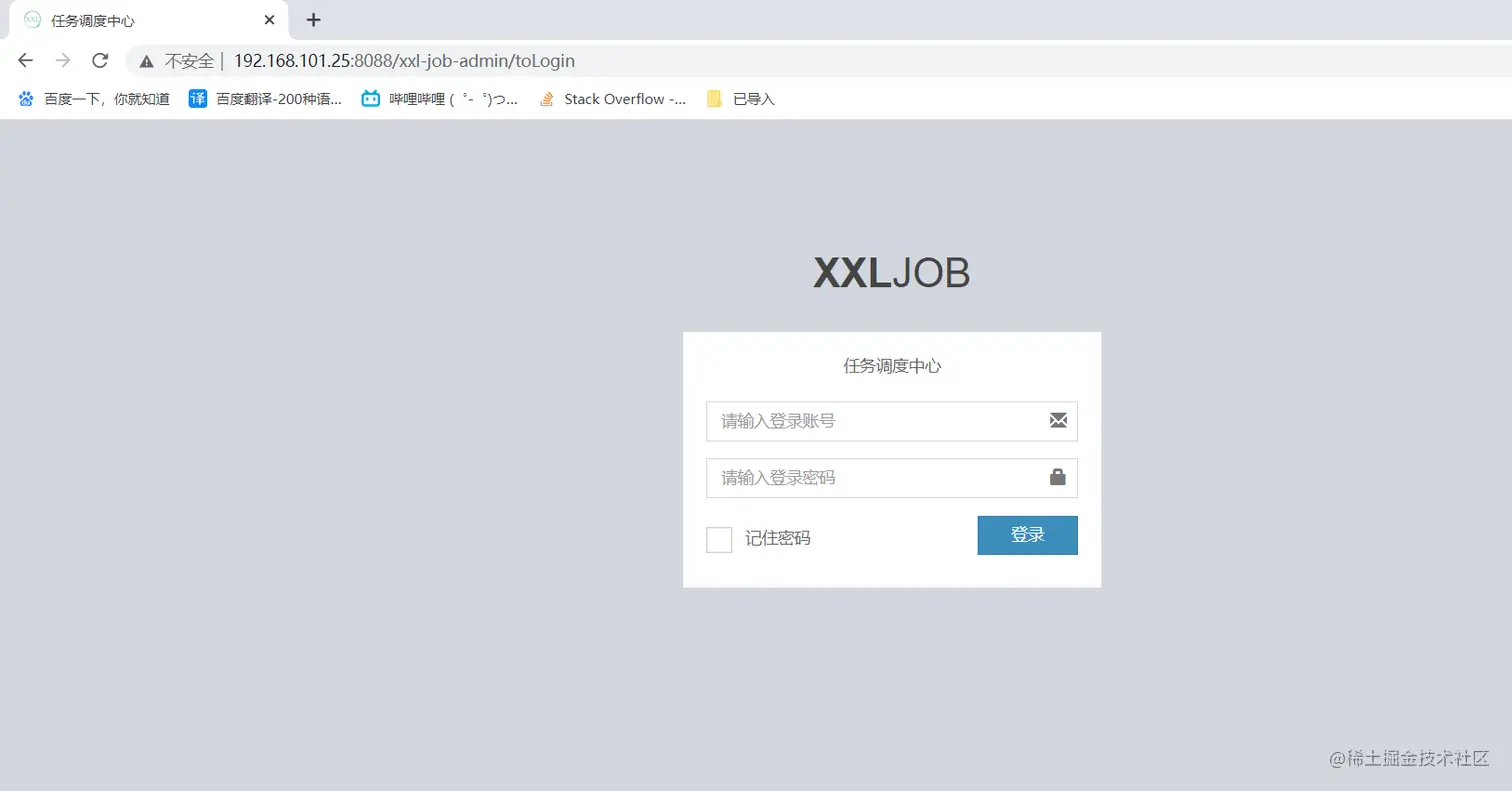Tick the 记住密码 checkbox
The width and height of the screenshot is (1512, 791).
719,539
